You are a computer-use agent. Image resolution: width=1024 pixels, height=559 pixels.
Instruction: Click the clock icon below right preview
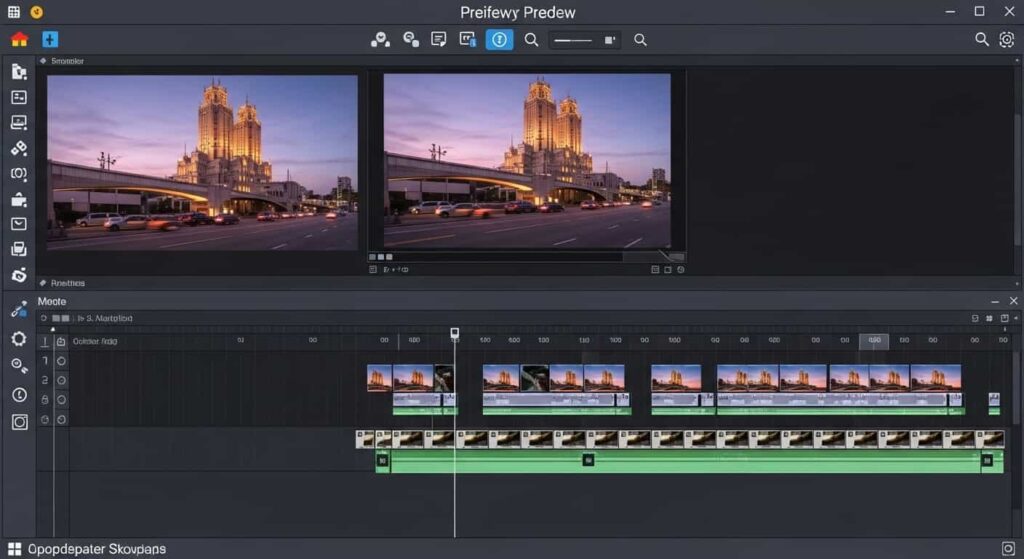680,269
